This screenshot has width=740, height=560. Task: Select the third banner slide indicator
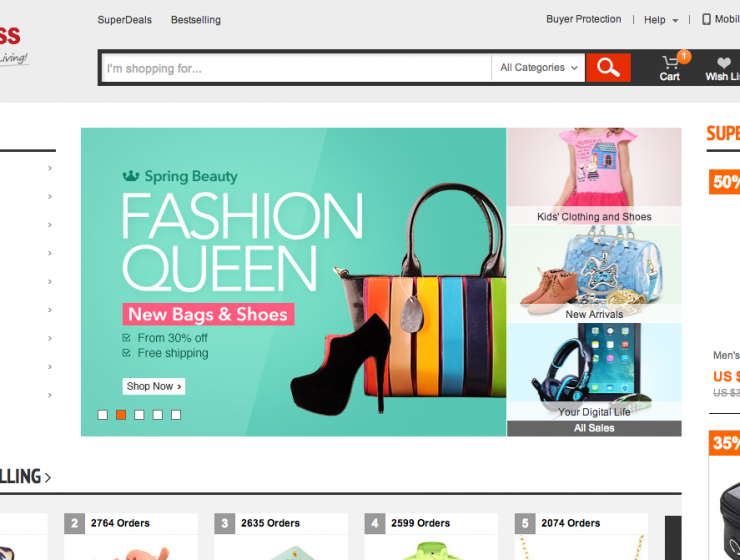(139, 414)
